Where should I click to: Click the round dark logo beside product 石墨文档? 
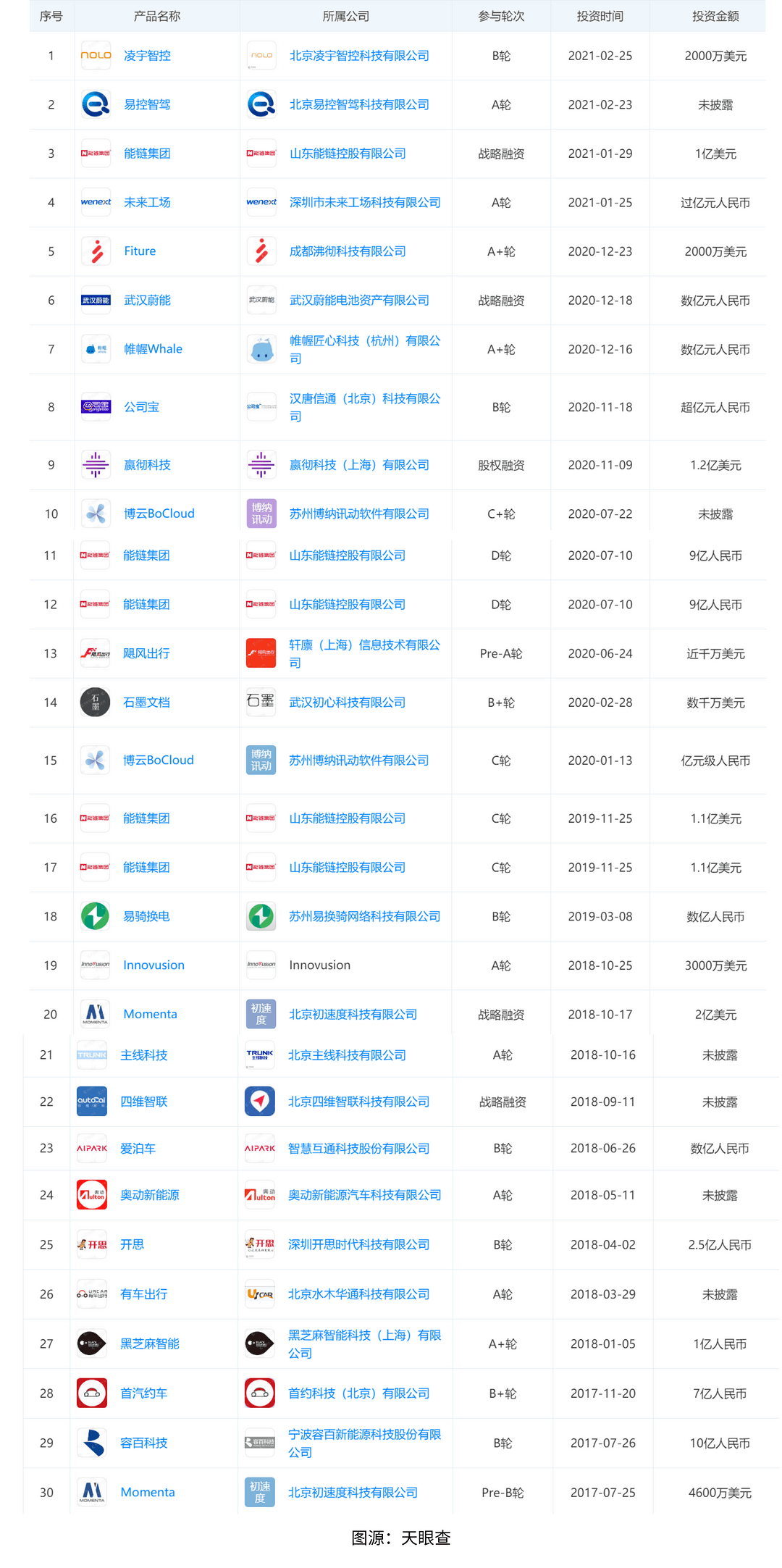[x=95, y=702]
